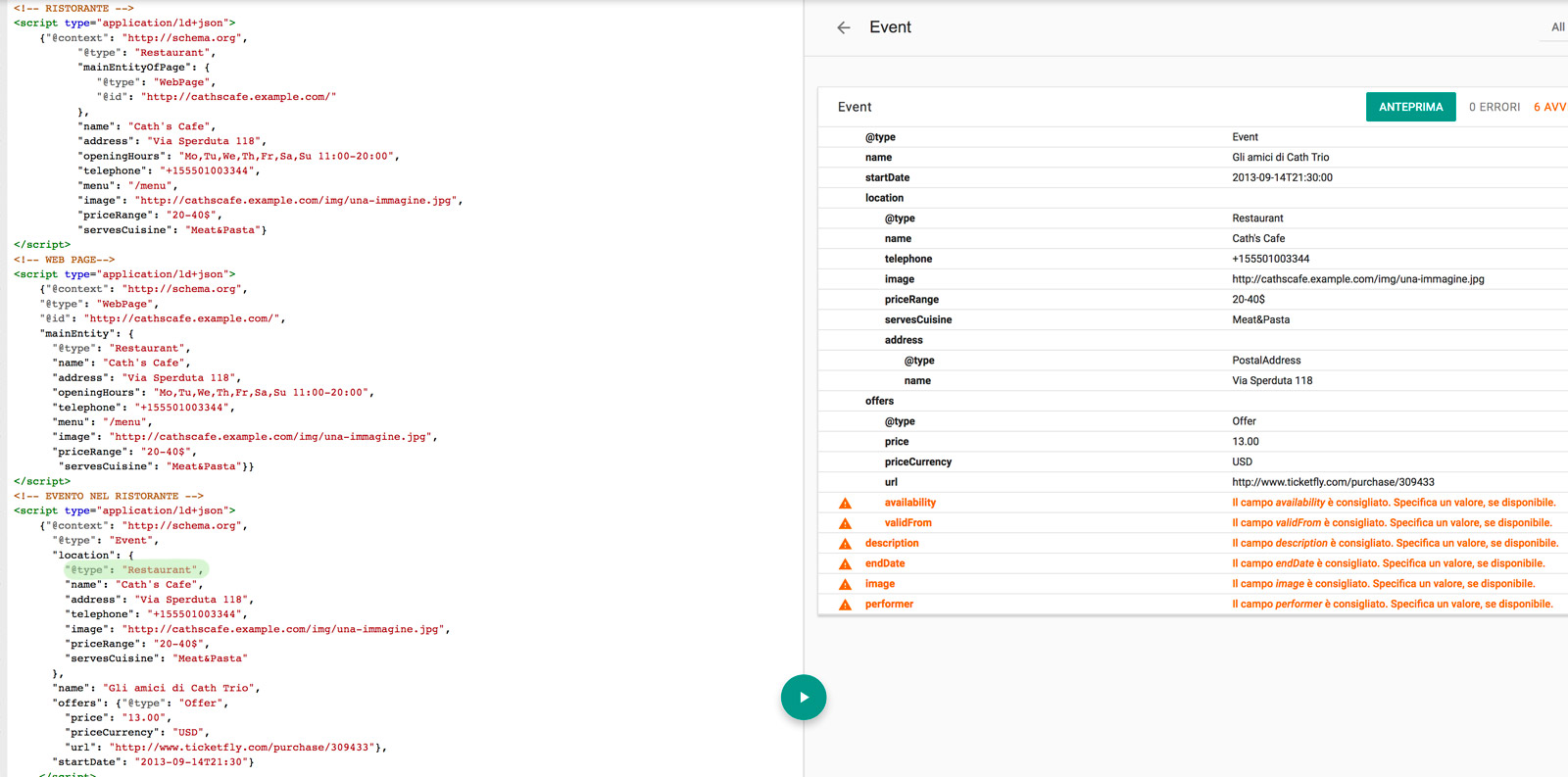Screen dimensions: 1568x777
Task: Click the highlighted "@type": "Restaurant" code line
Action: pyautogui.click(x=136, y=569)
